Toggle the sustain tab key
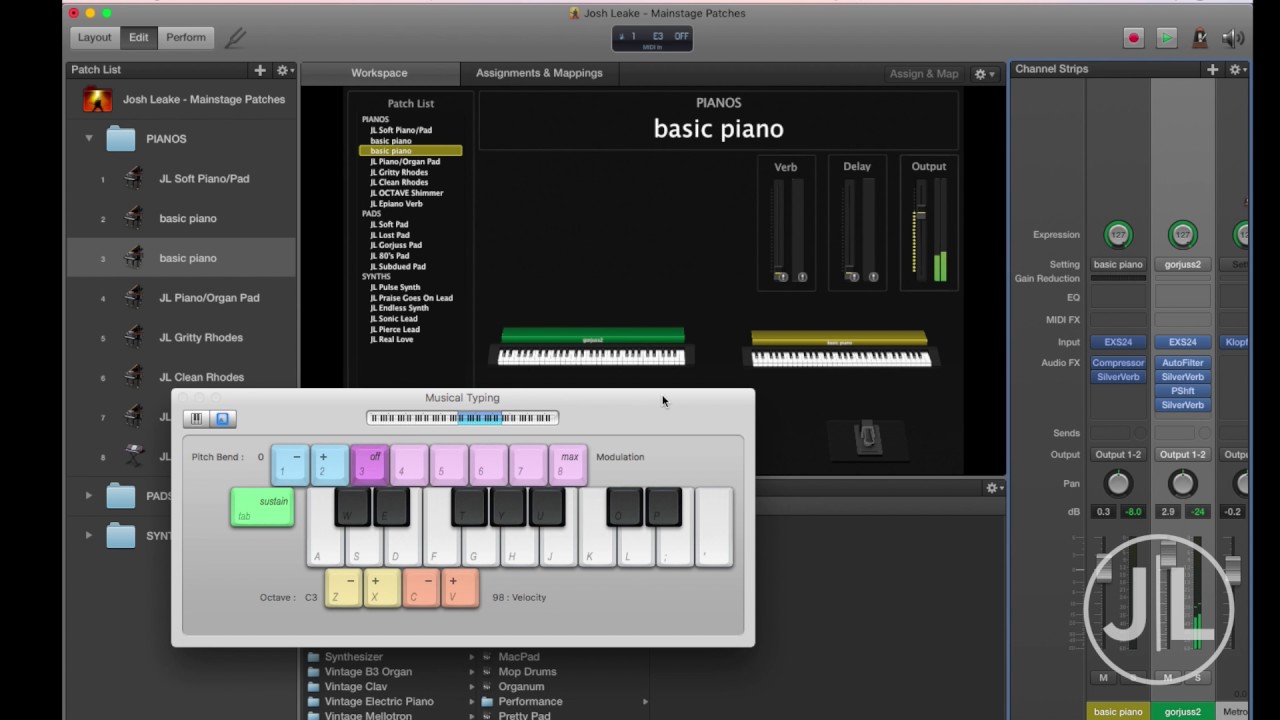Viewport: 1280px width, 720px height. 262,507
